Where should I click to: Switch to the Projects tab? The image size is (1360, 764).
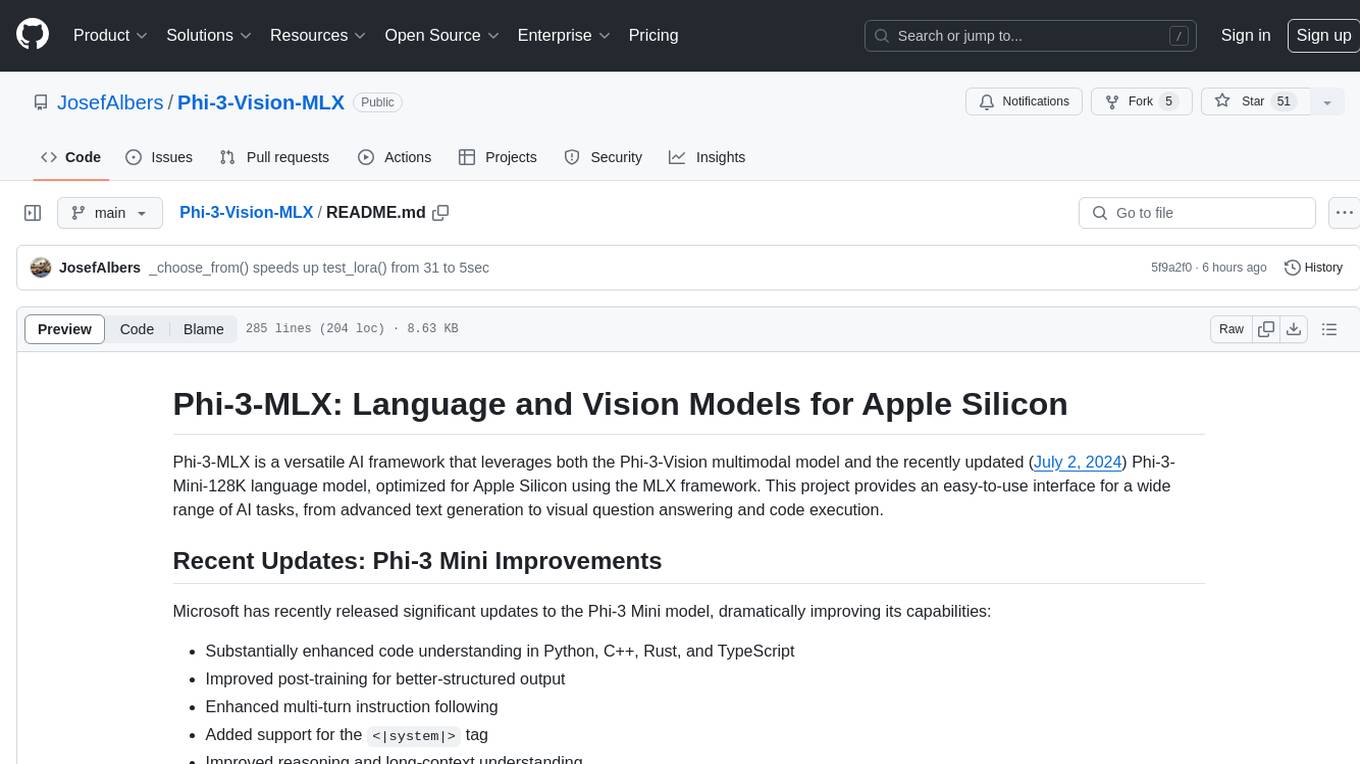pos(498,157)
